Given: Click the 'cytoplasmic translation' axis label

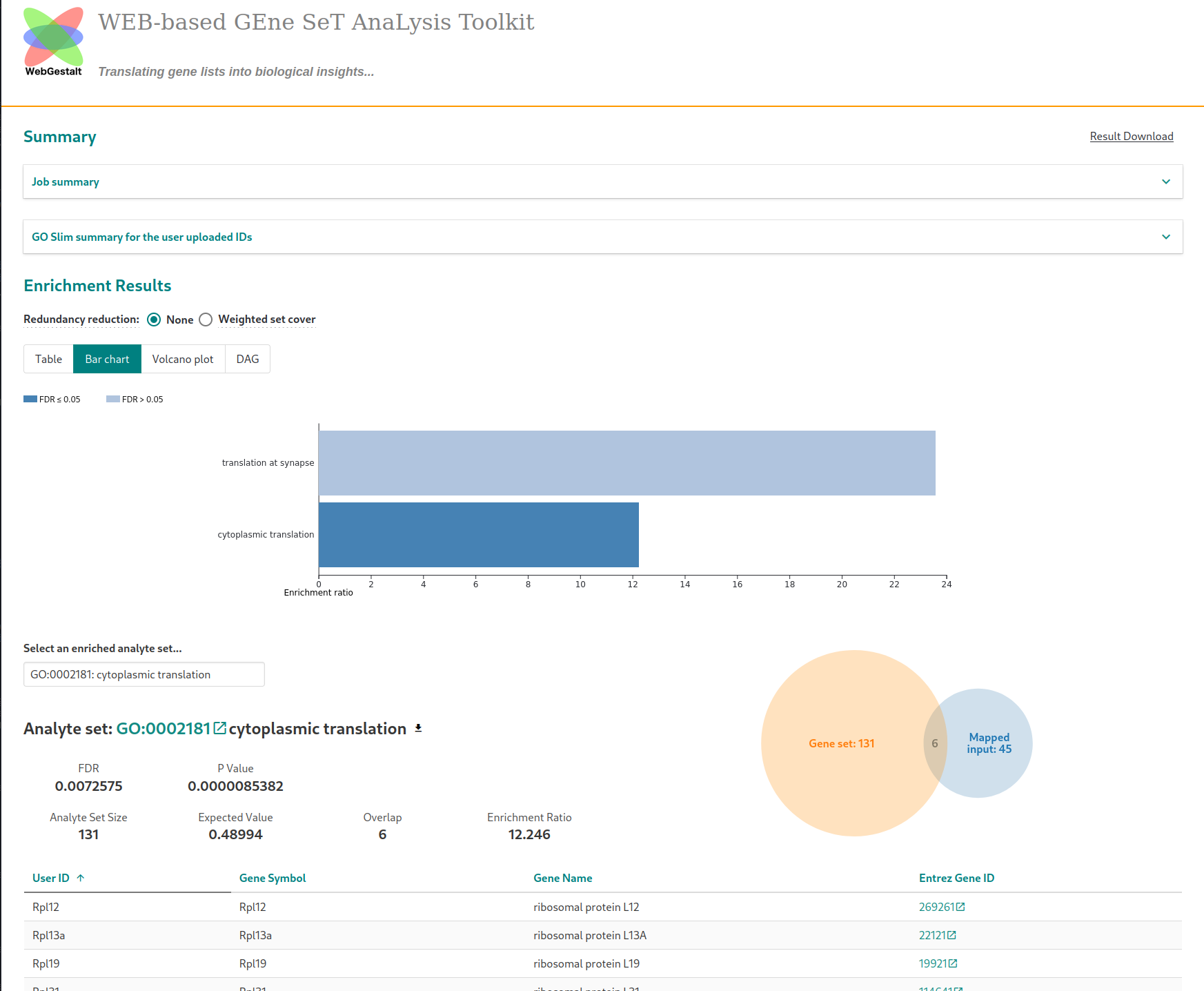Looking at the screenshot, I should pos(266,535).
